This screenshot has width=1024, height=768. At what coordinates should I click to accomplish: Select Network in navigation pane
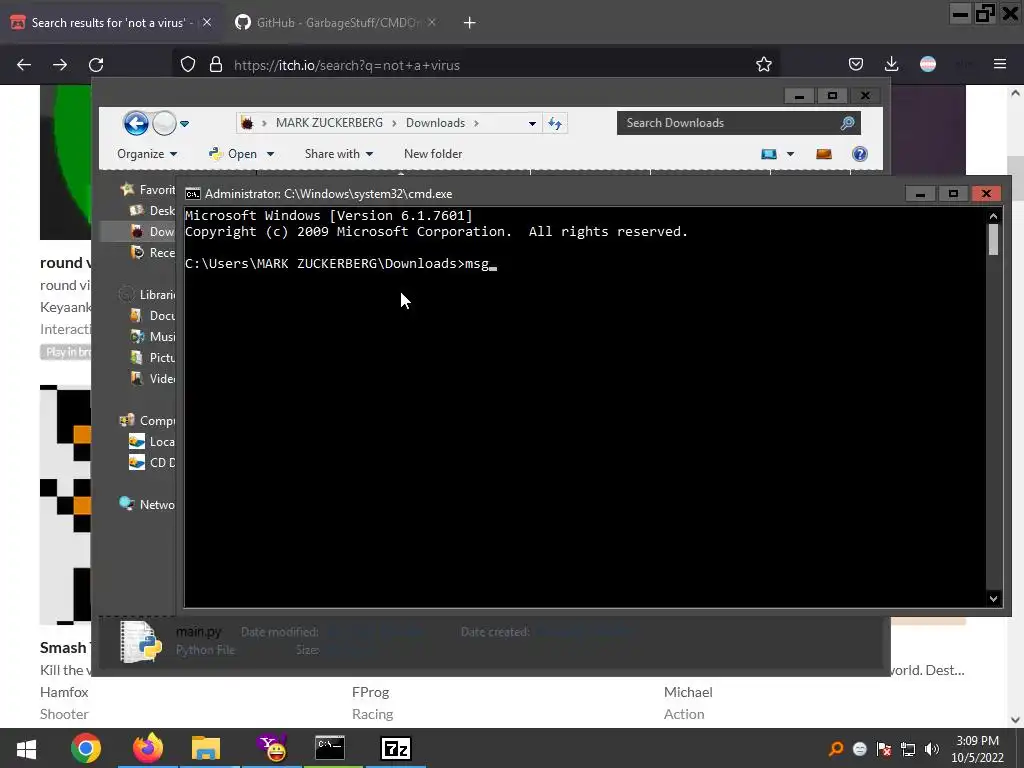[x=148, y=504]
